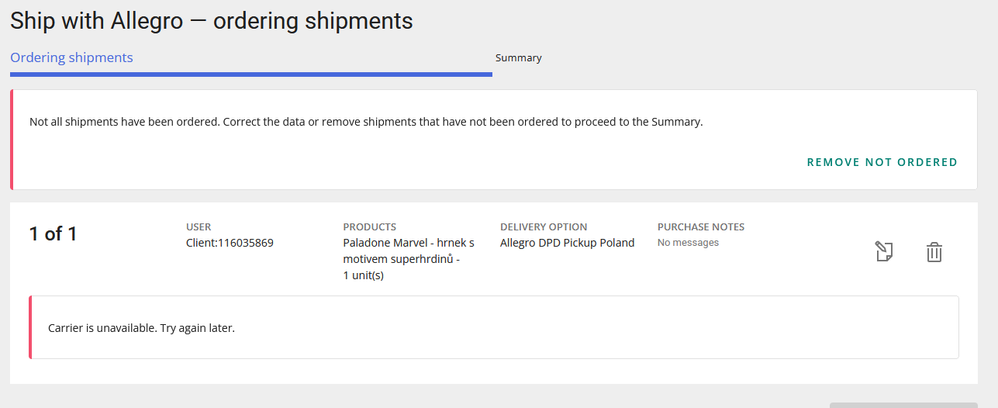
Task: Click the USER column label
Action: point(198,227)
